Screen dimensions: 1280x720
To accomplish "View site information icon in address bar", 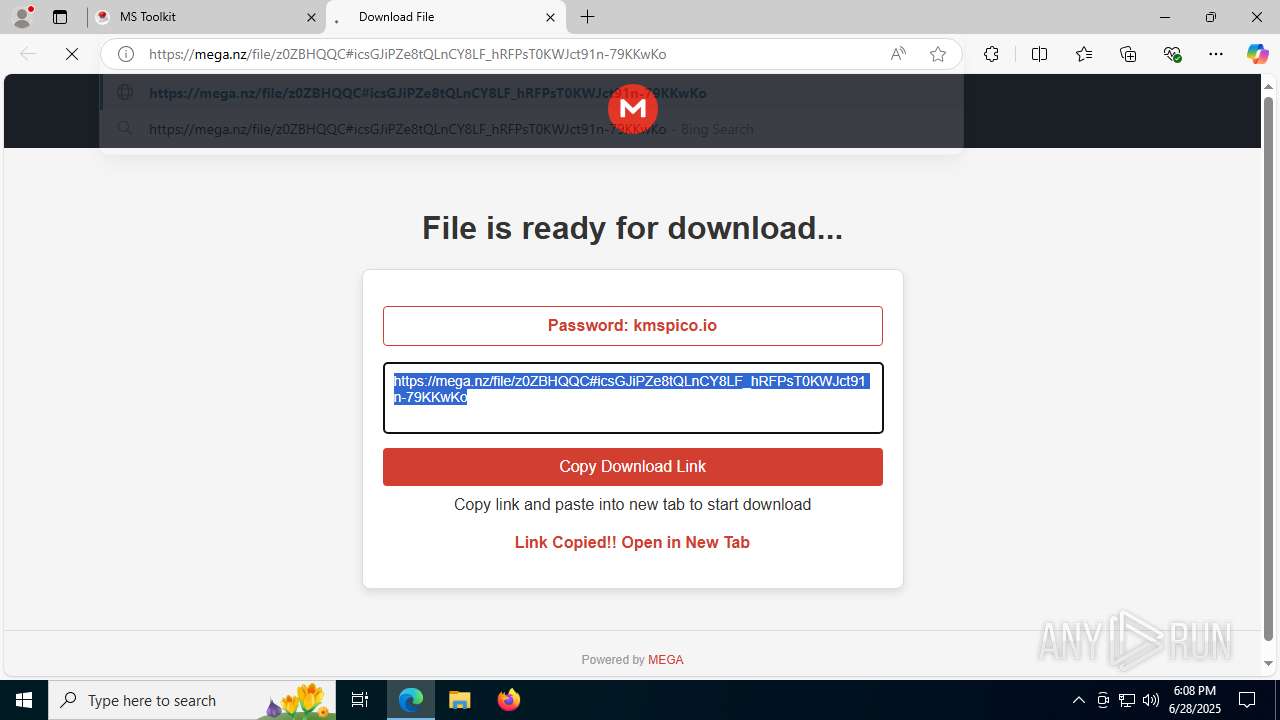I will pos(126,54).
